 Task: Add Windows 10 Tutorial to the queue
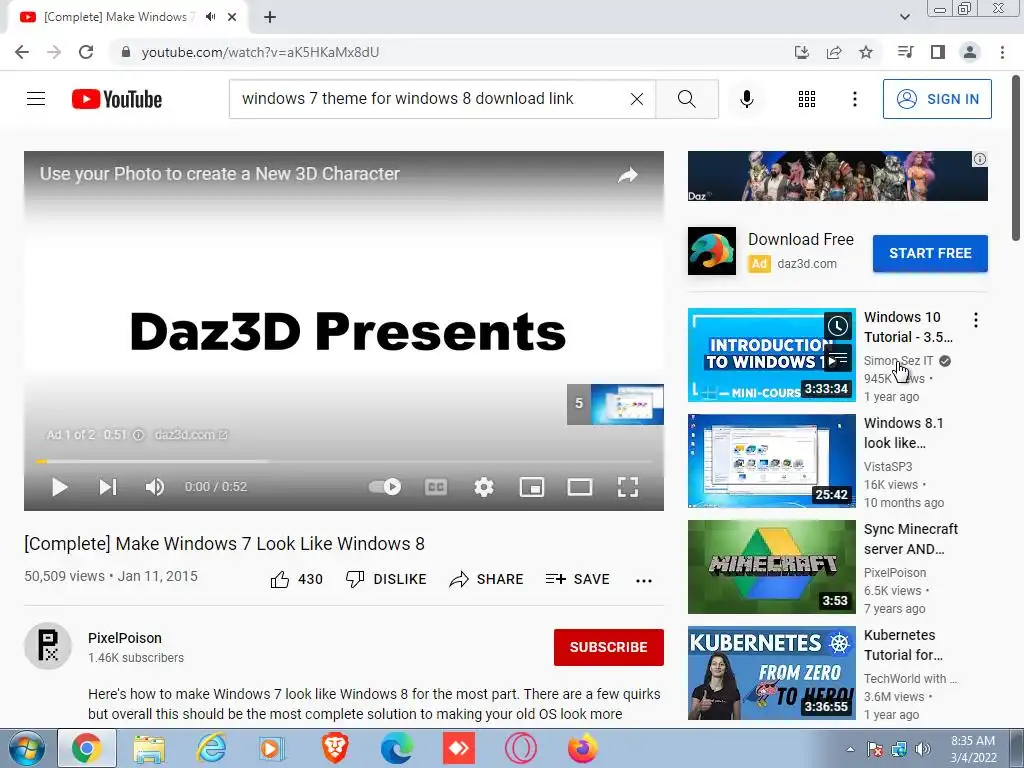click(838, 359)
